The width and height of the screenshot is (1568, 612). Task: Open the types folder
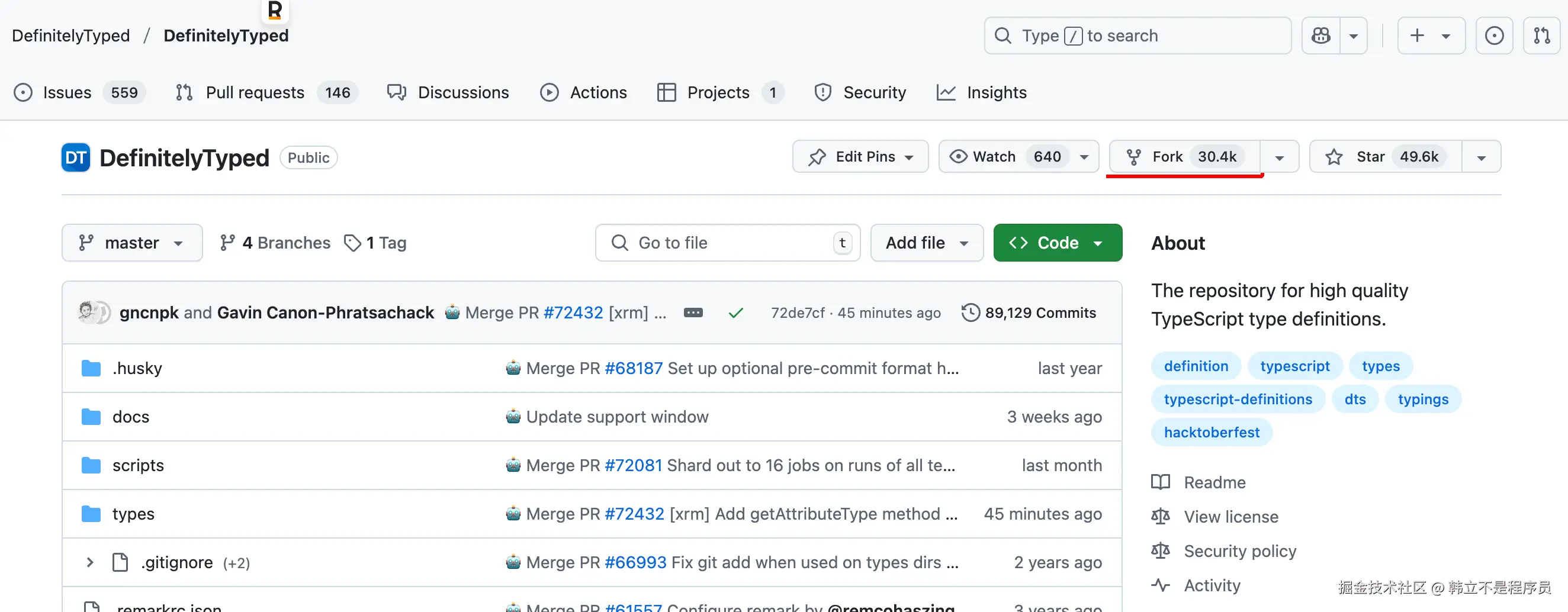point(133,514)
